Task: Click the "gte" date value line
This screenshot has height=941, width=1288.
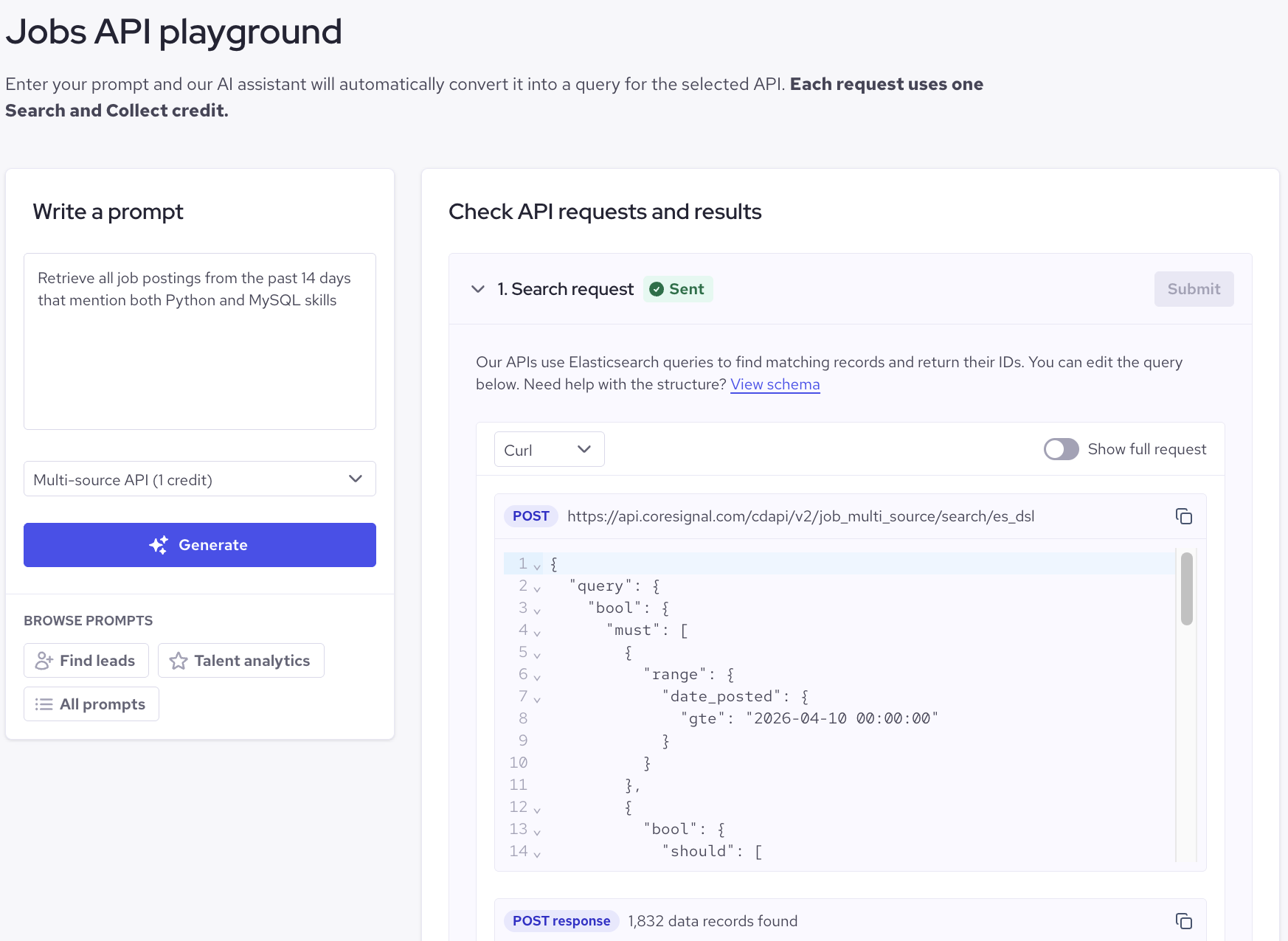Action: (809, 718)
